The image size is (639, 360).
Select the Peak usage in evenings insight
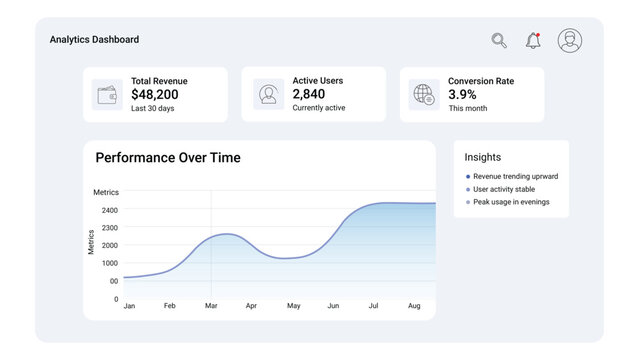tap(511, 202)
